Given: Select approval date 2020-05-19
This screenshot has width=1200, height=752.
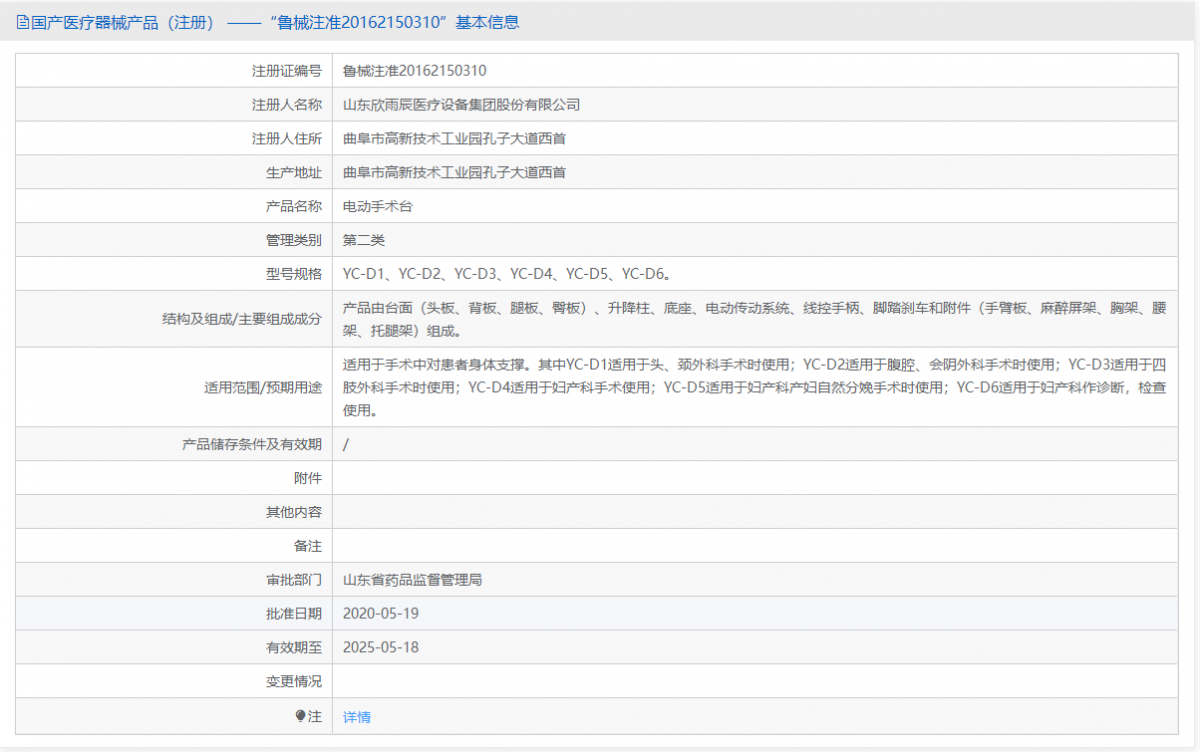Looking at the screenshot, I should [381, 613].
